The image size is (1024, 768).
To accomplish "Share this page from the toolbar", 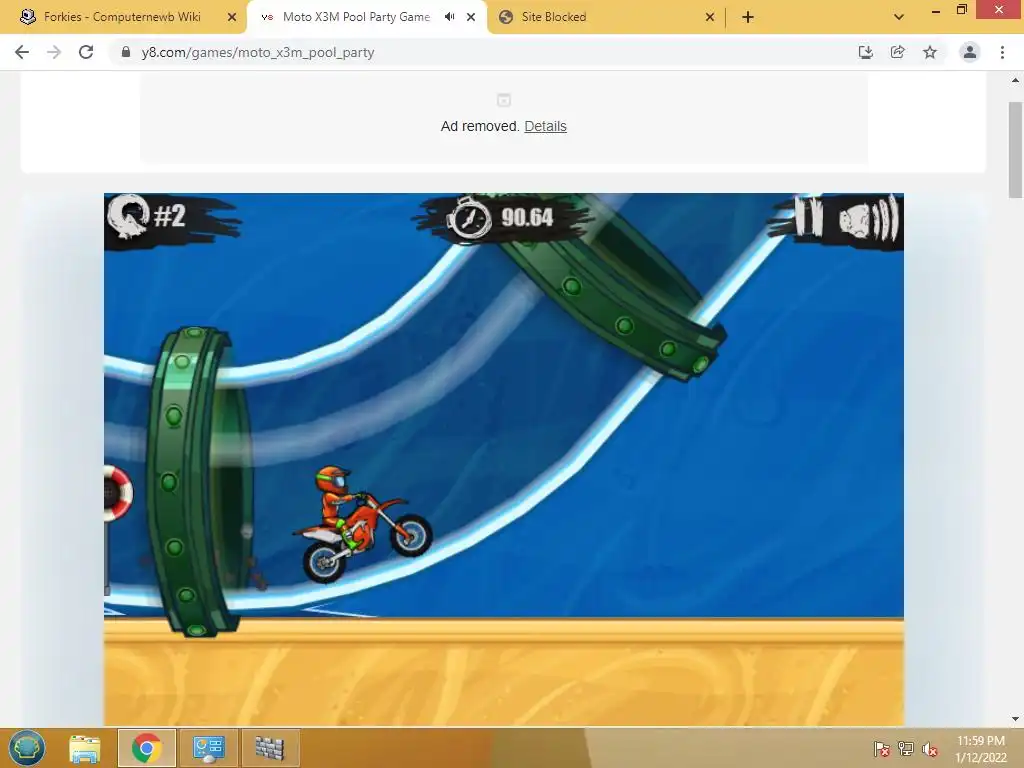I will pos(897,52).
